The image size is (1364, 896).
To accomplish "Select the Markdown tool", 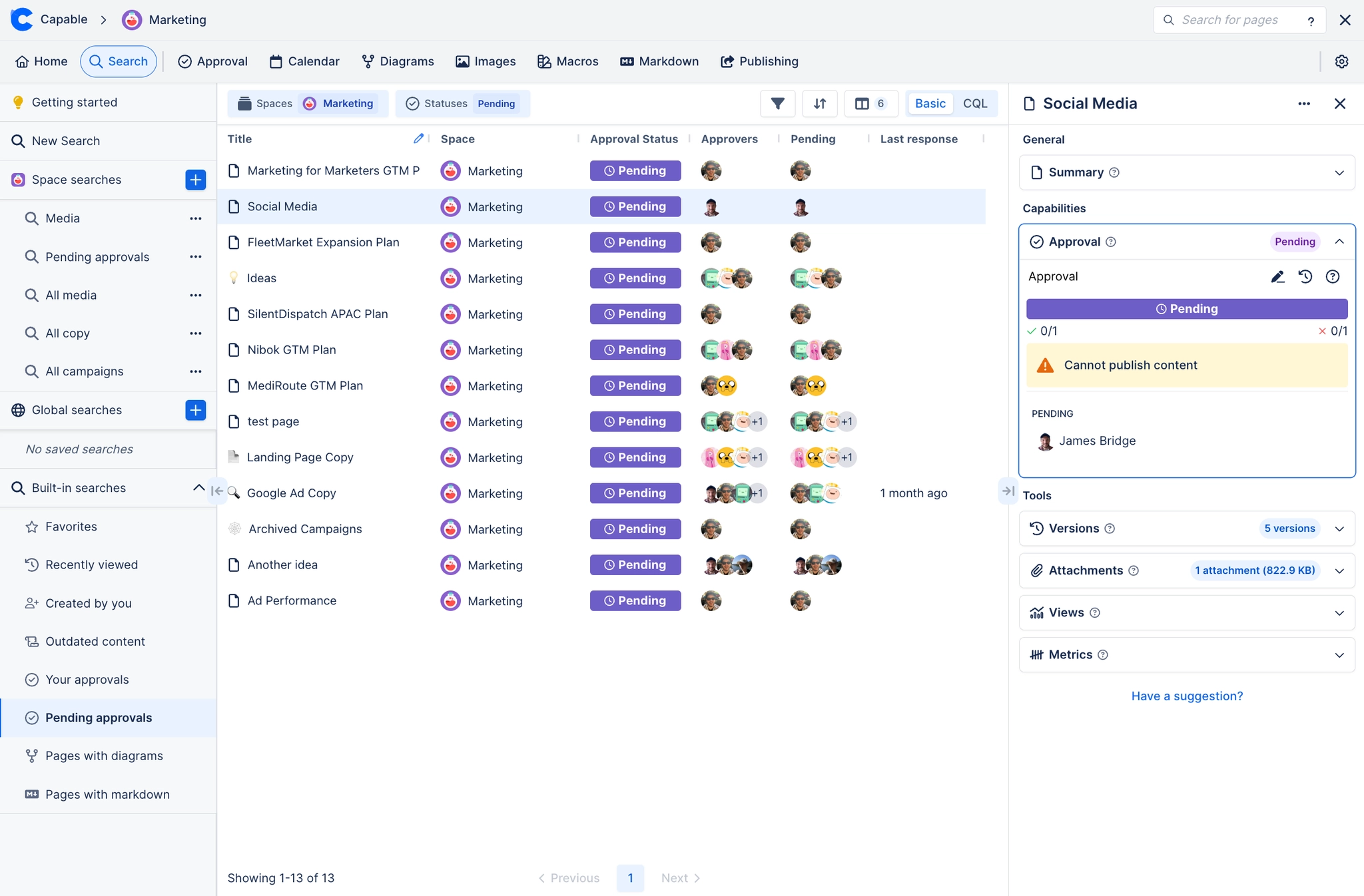I will (659, 61).
